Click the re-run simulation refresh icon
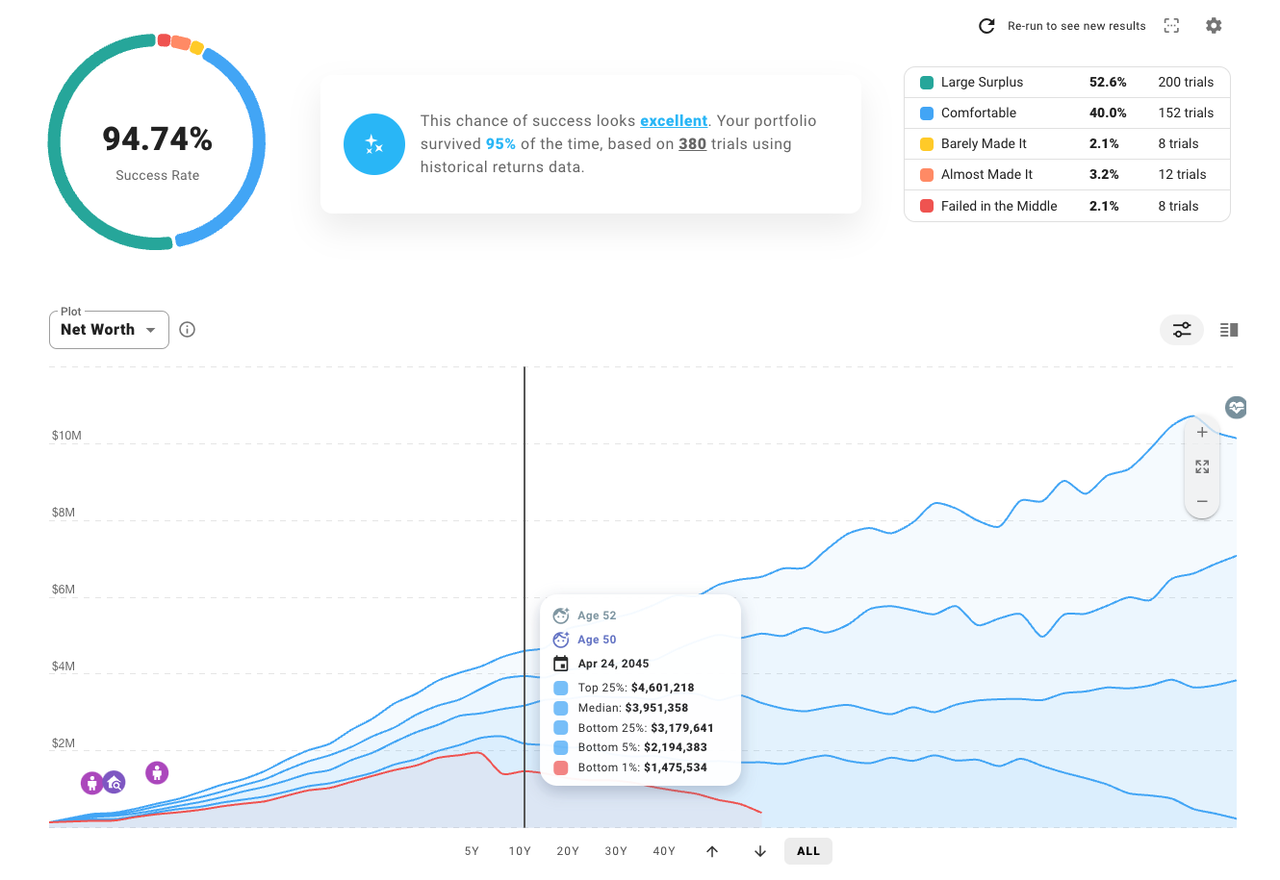The image size is (1280, 880). pyautogui.click(x=985, y=25)
